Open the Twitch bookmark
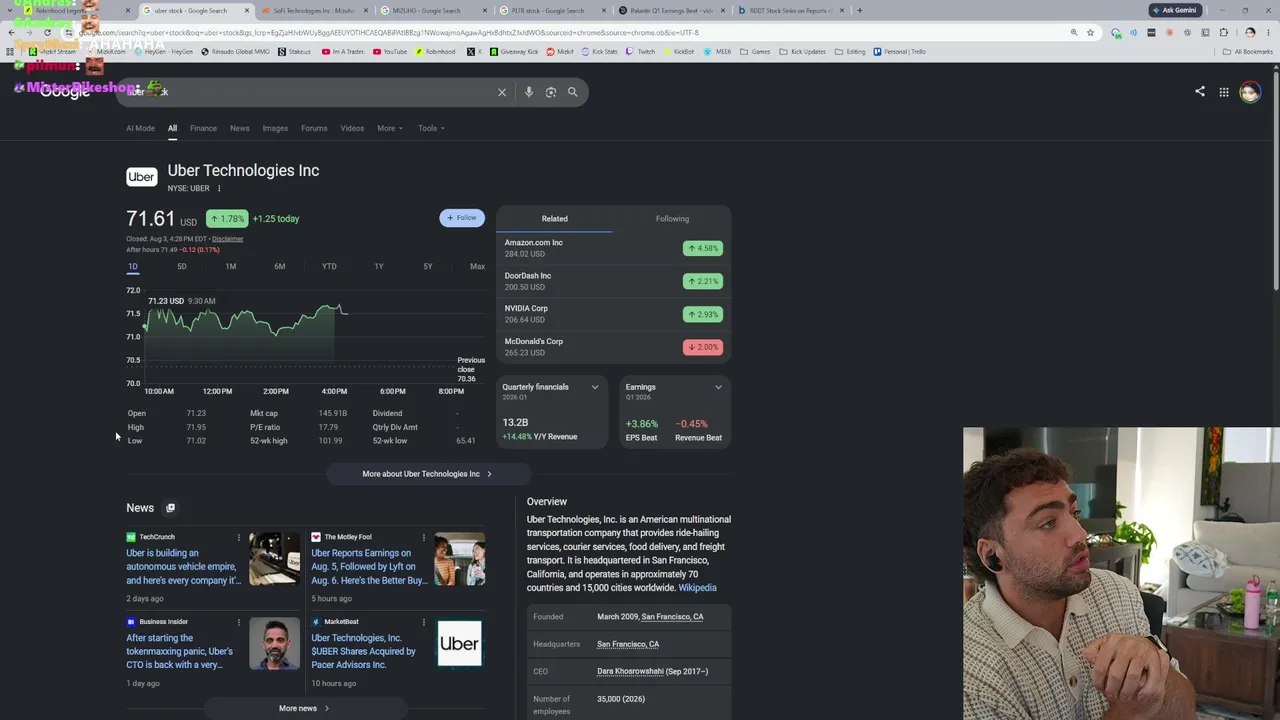 (641, 51)
